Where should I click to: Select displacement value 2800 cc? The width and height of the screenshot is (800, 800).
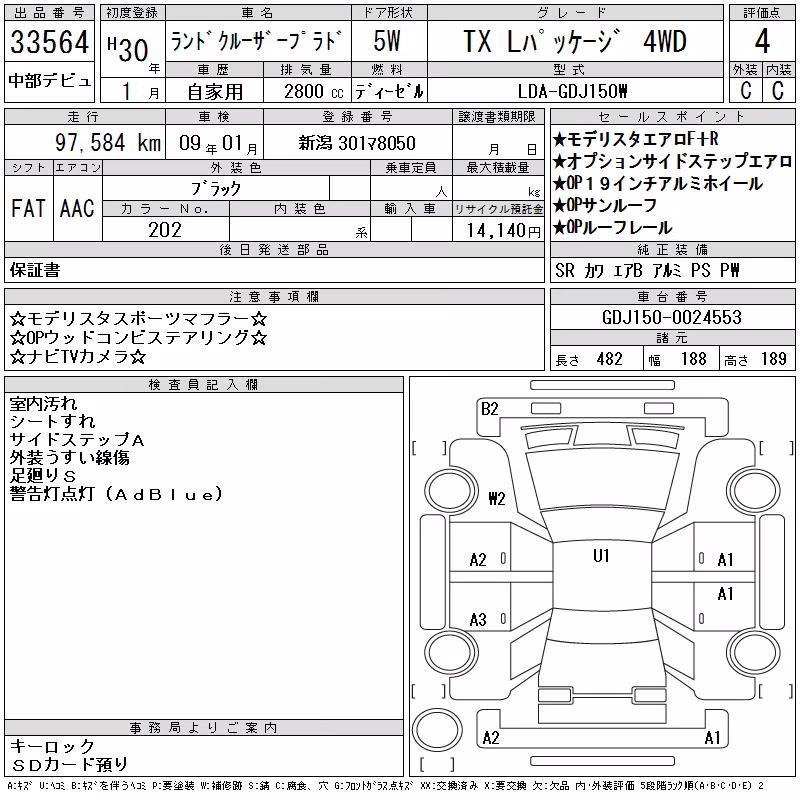[313, 91]
